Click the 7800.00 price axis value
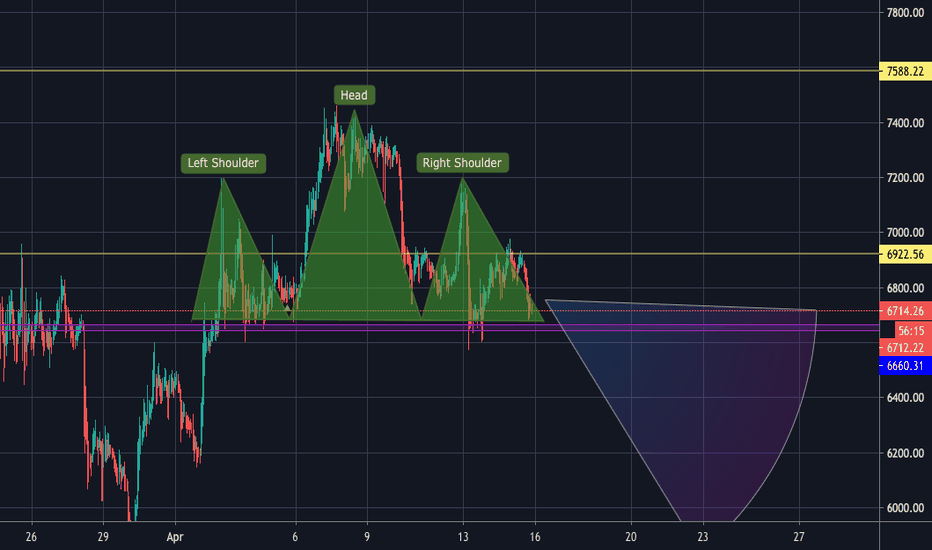 click(905, 13)
